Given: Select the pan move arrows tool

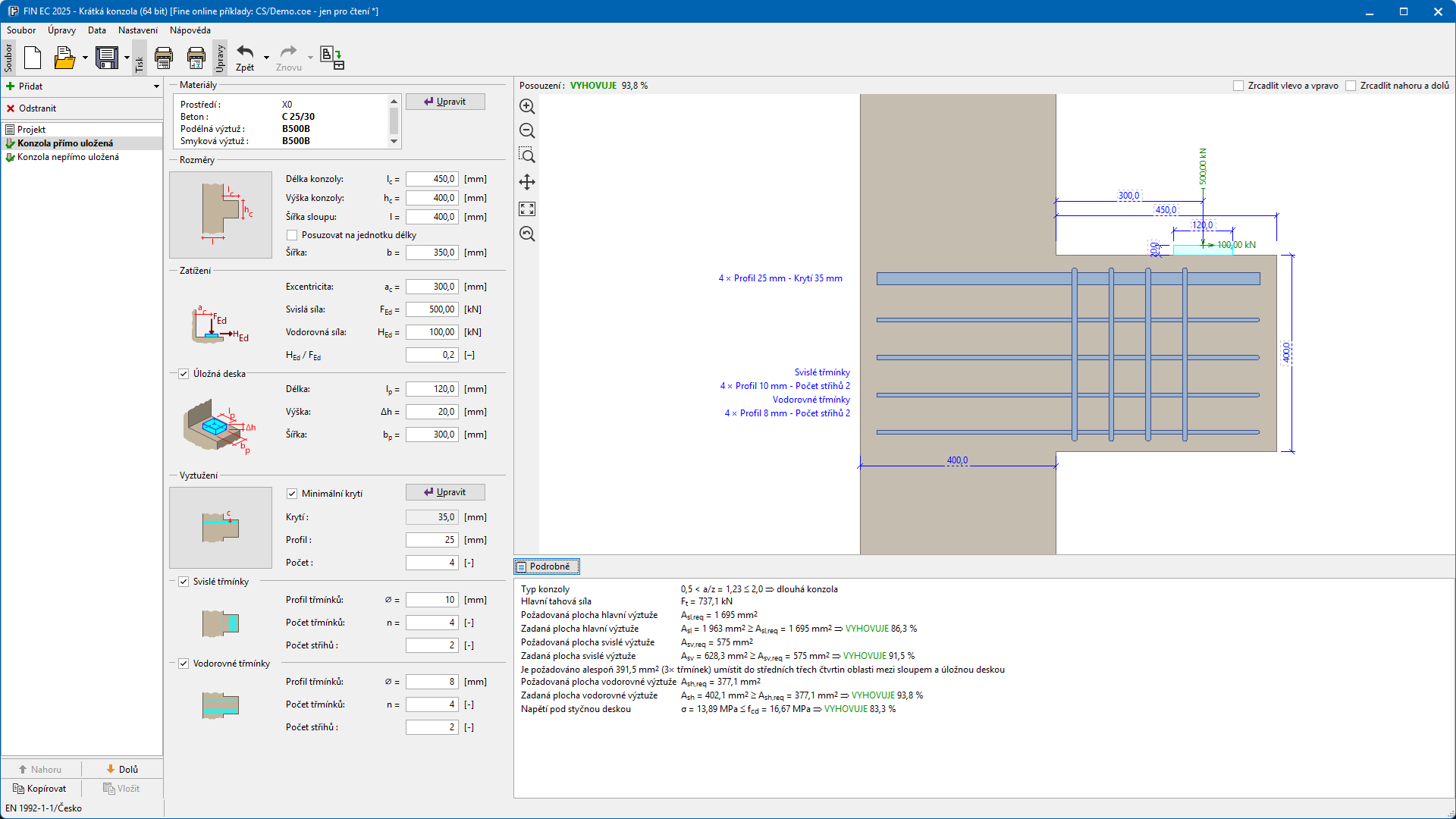Looking at the screenshot, I should click(527, 182).
